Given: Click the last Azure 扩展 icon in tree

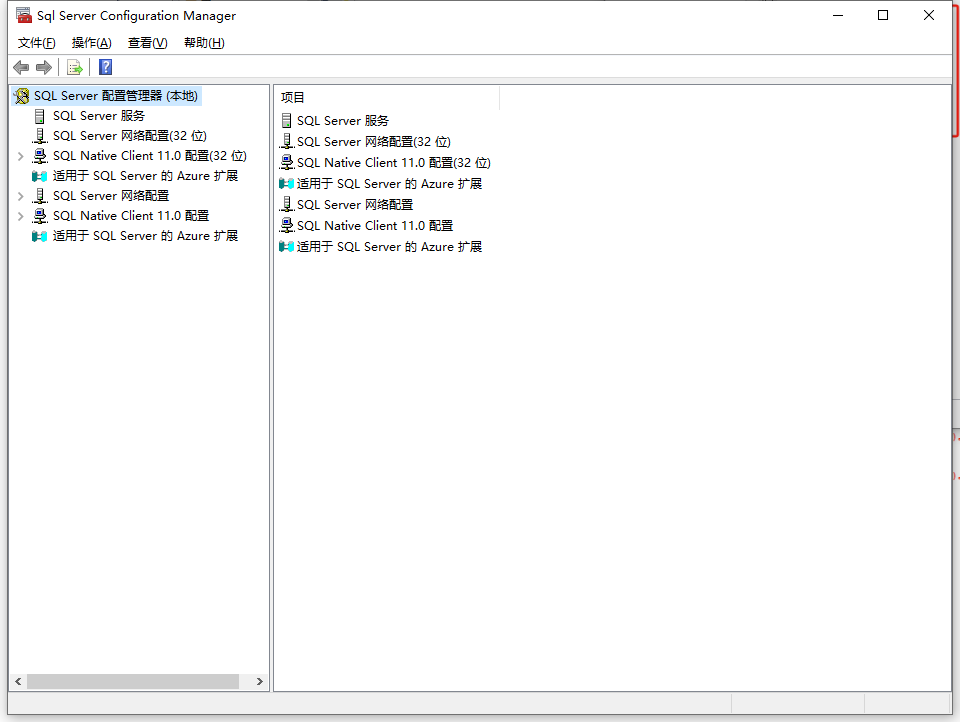Looking at the screenshot, I should (x=40, y=236).
